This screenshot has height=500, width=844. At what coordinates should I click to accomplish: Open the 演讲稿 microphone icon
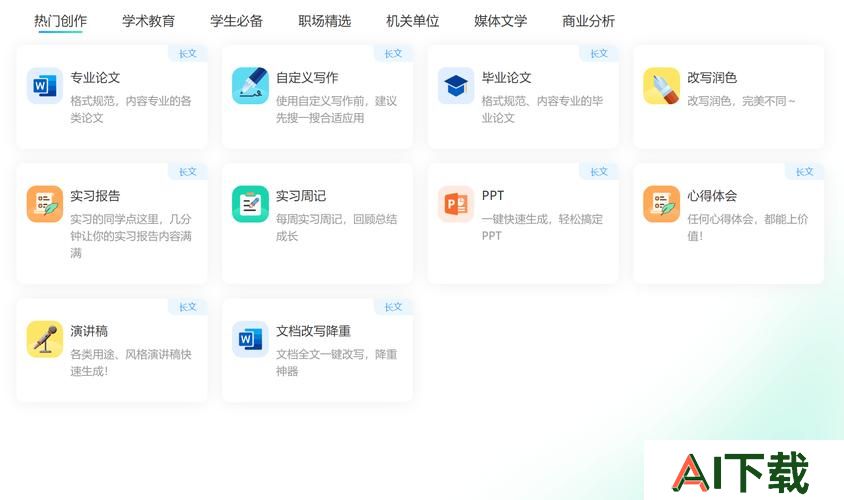[x=45, y=339]
